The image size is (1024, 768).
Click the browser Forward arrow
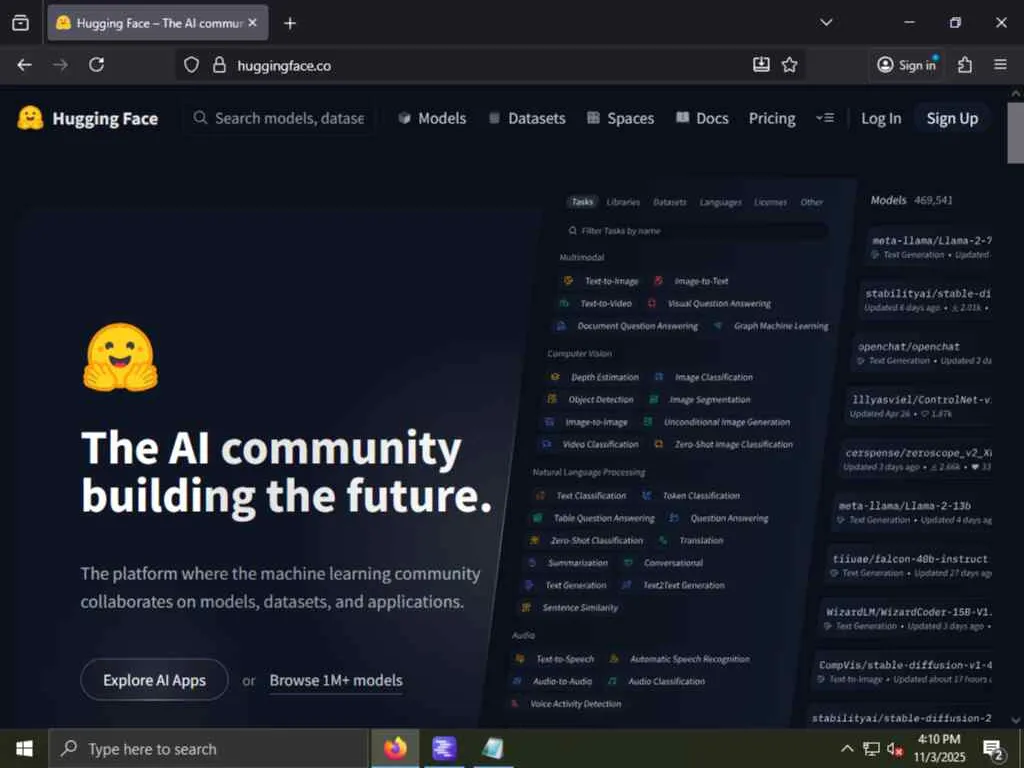[60, 65]
